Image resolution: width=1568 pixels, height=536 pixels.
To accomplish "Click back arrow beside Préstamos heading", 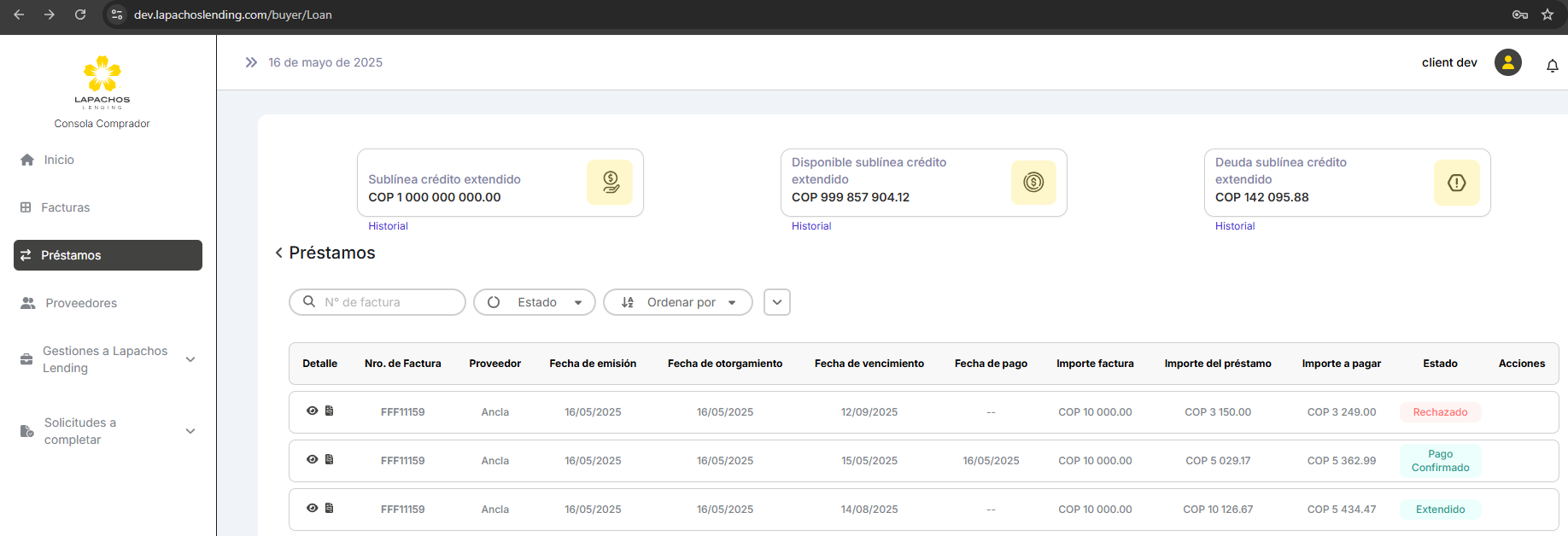I will pyautogui.click(x=278, y=253).
